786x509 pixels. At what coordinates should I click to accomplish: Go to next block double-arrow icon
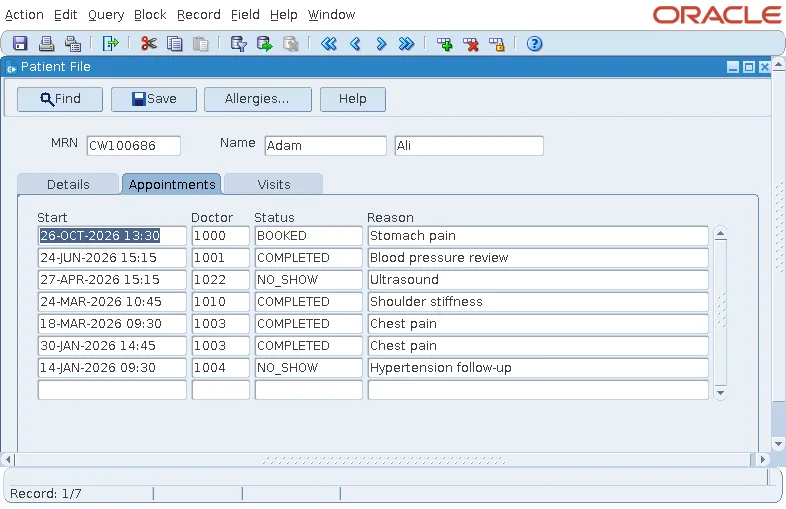pos(407,44)
